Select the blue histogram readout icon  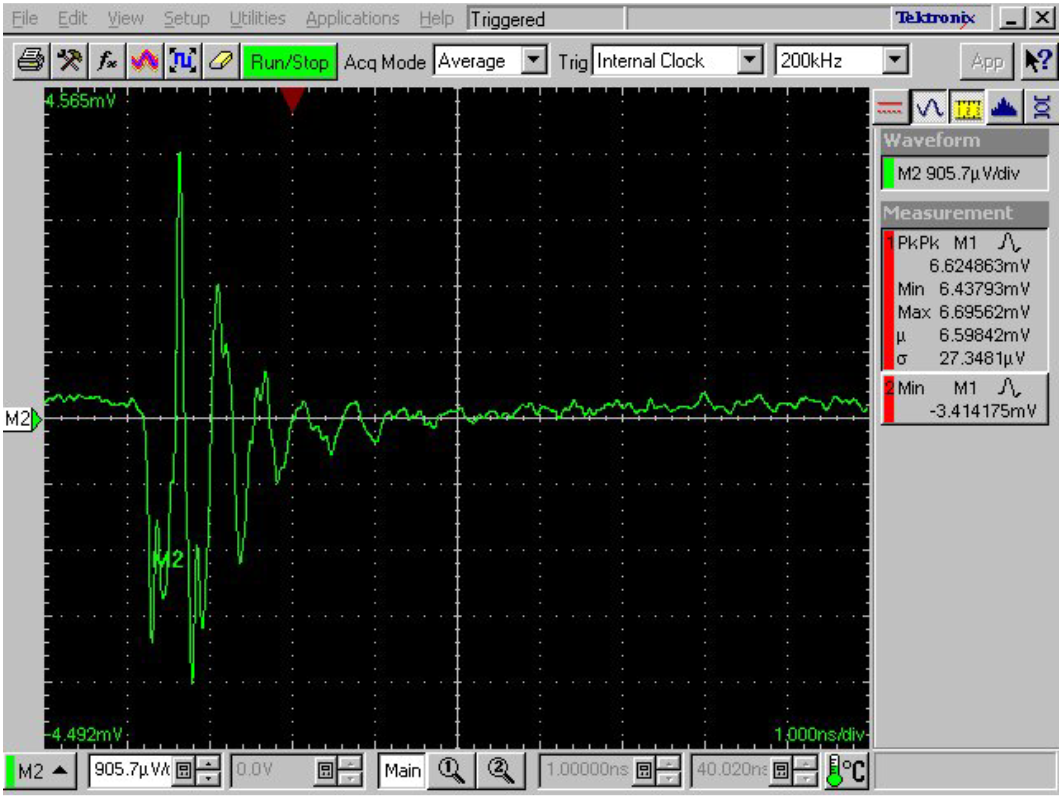pos(1004,107)
